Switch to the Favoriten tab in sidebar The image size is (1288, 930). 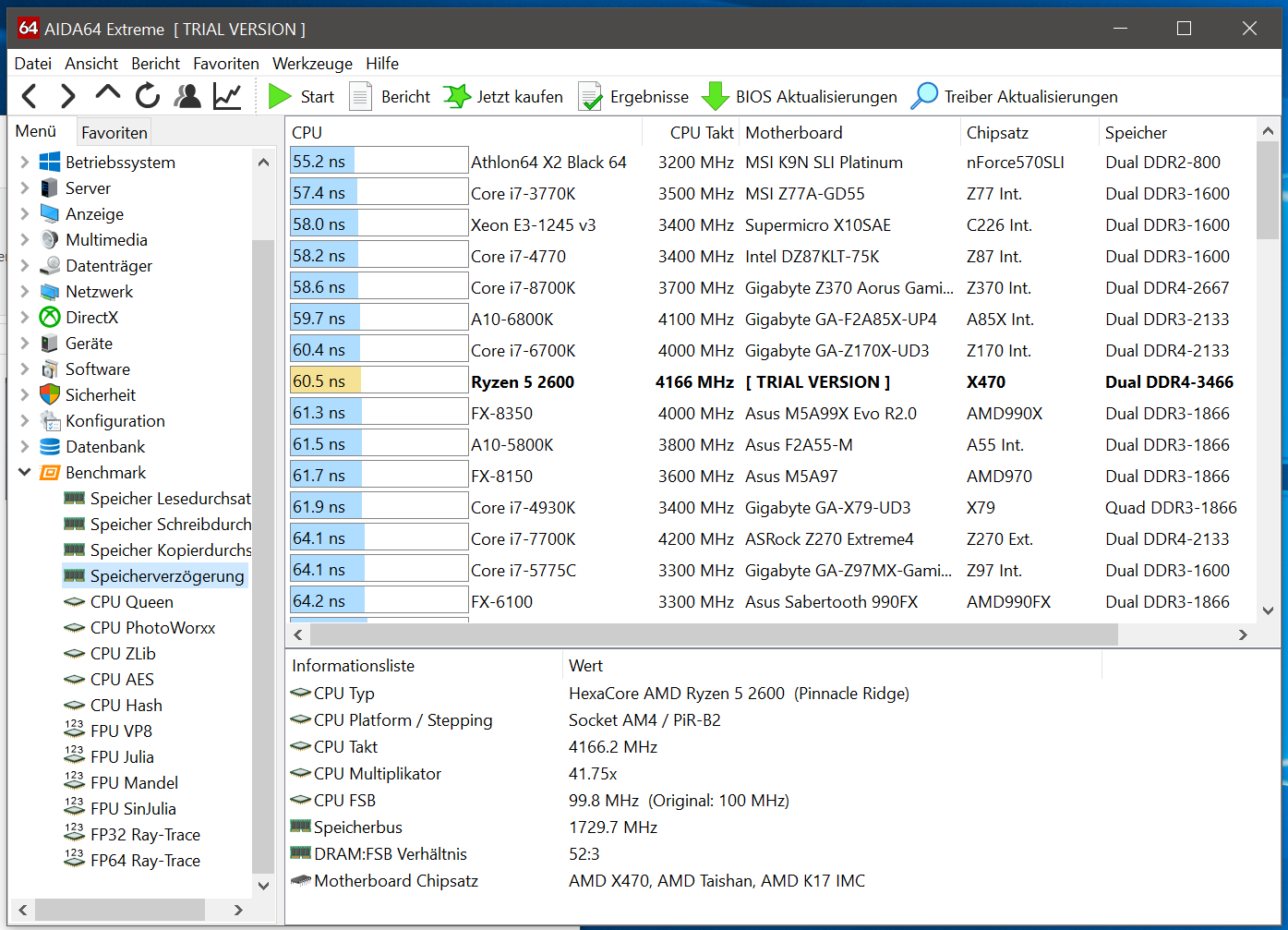pyautogui.click(x=114, y=132)
